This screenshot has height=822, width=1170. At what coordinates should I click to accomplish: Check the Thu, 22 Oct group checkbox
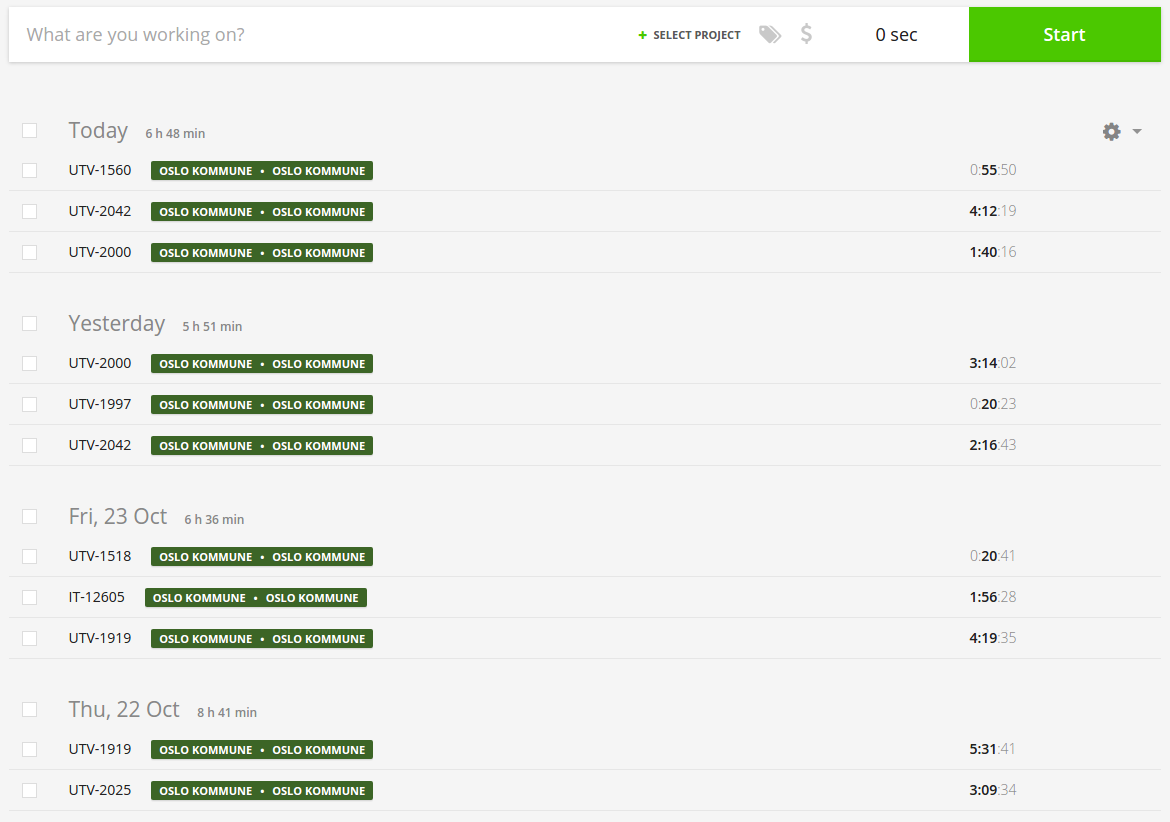30,709
